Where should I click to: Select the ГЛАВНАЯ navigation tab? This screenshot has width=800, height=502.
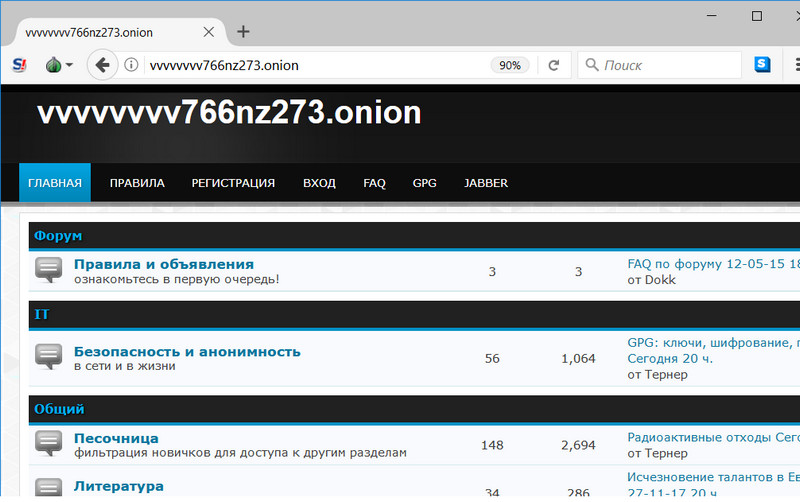point(55,183)
